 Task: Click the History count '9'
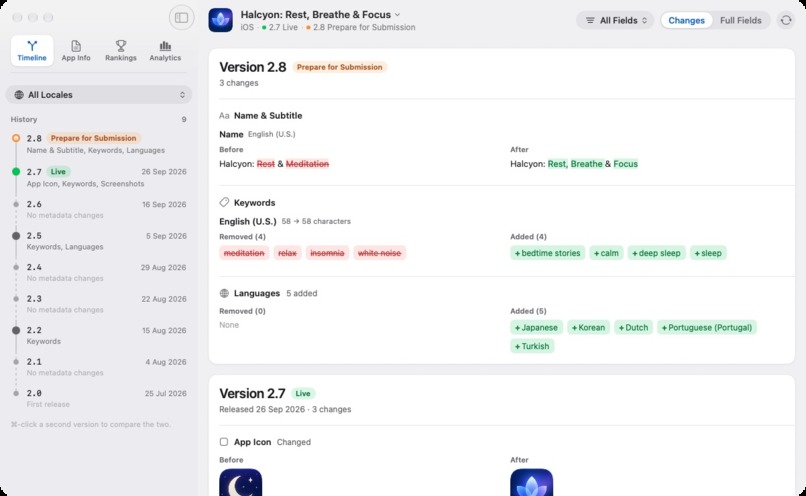tap(184, 119)
